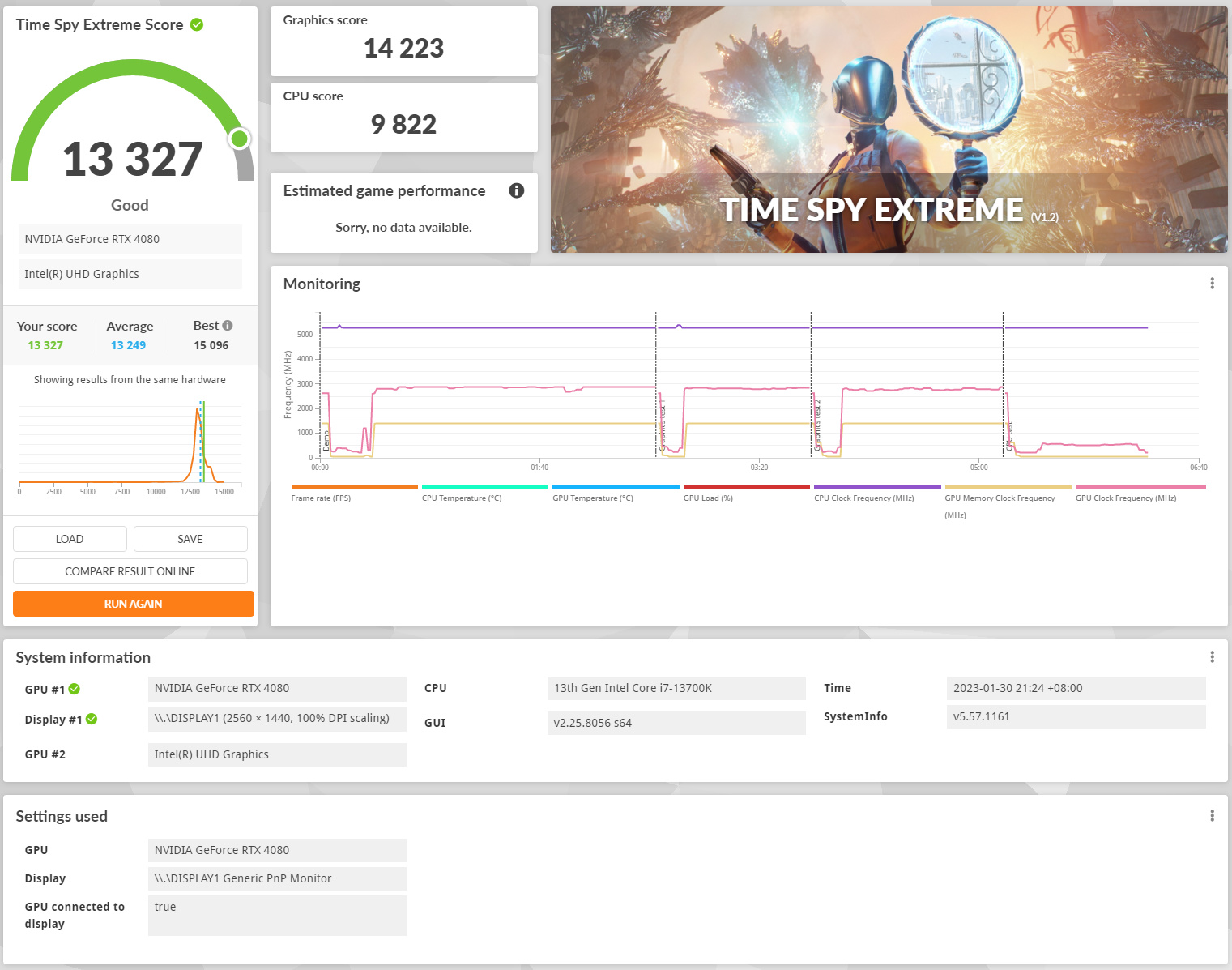The image size is (1232, 970).
Task: Click the Sorry, no data available message
Action: click(403, 228)
